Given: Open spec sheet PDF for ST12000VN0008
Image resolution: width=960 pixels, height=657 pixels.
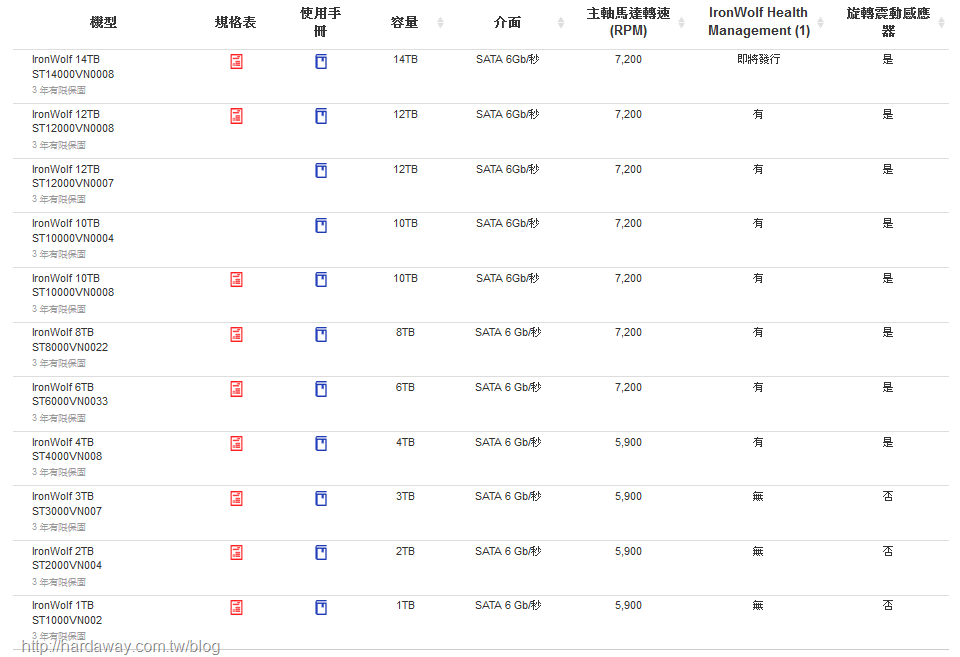Looking at the screenshot, I should click(236, 116).
